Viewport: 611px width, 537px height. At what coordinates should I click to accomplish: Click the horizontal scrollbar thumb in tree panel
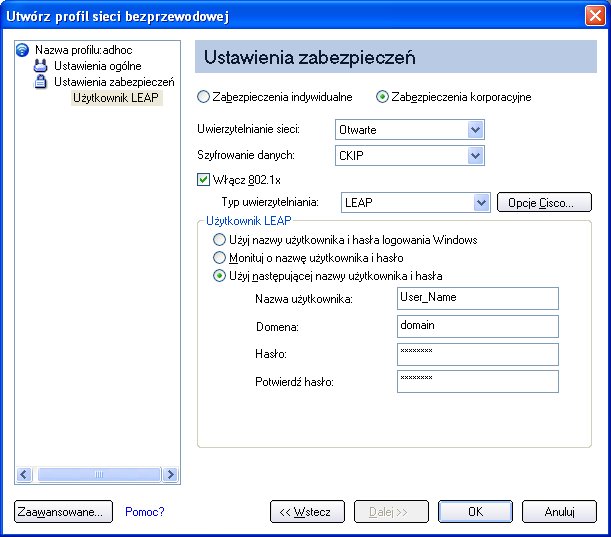tap(99, 474)
